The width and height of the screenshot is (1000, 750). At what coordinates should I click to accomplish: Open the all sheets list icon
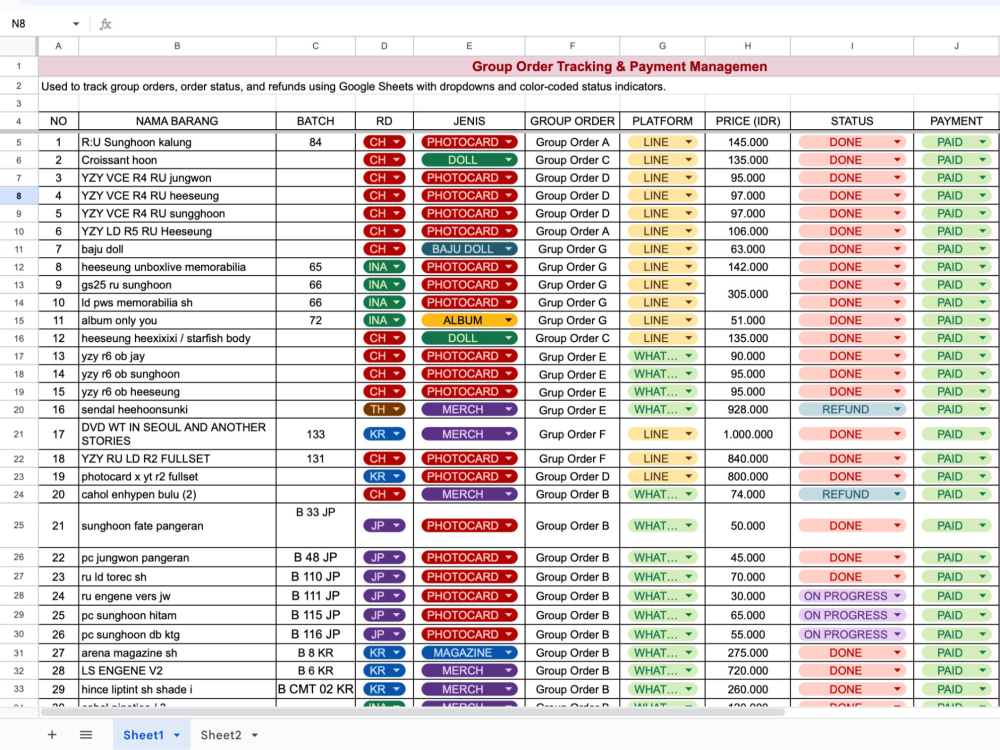(x=86, y=735)
